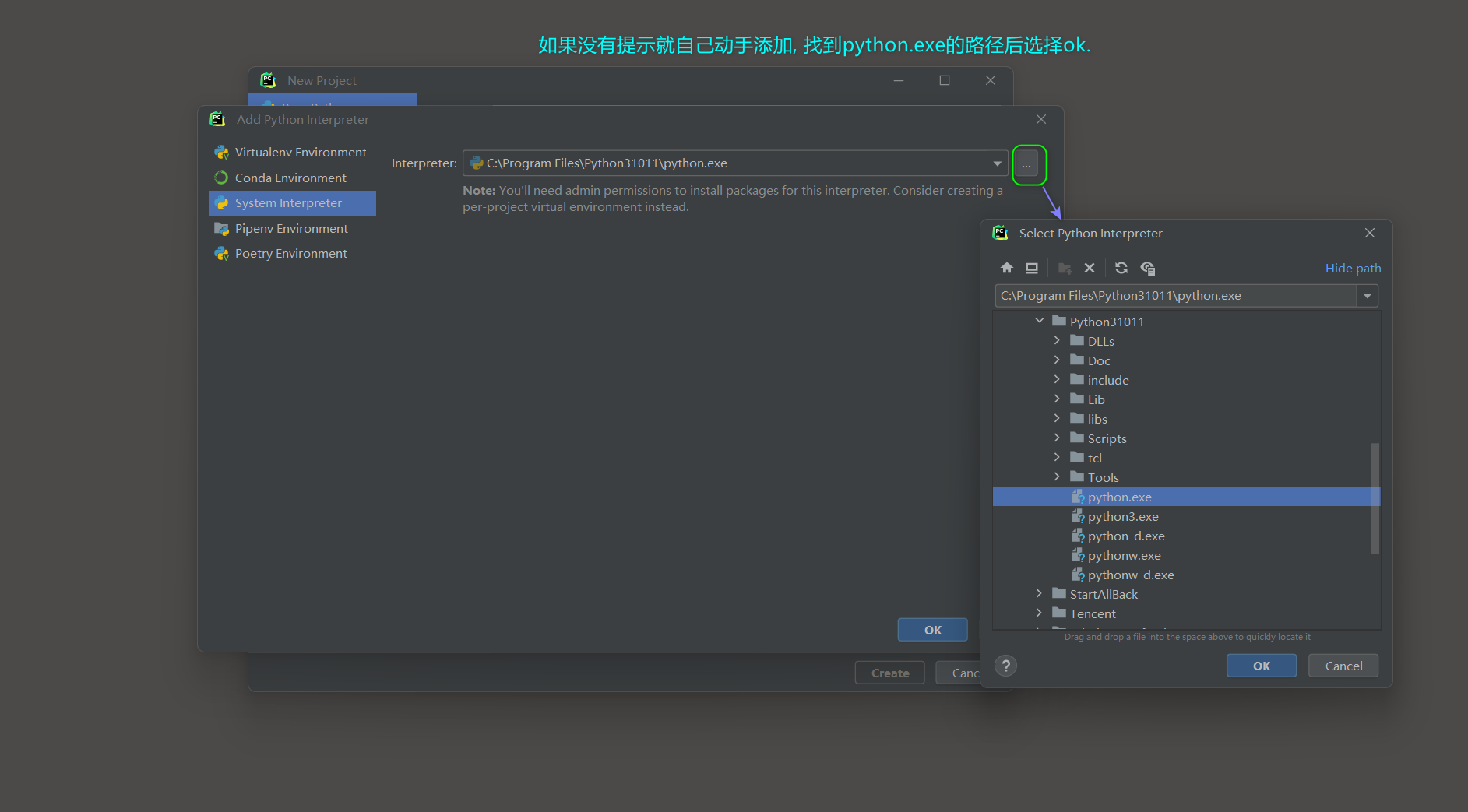Expand the Tools folder
The height and width of the screenshot is (812, 1468).
1057,476
